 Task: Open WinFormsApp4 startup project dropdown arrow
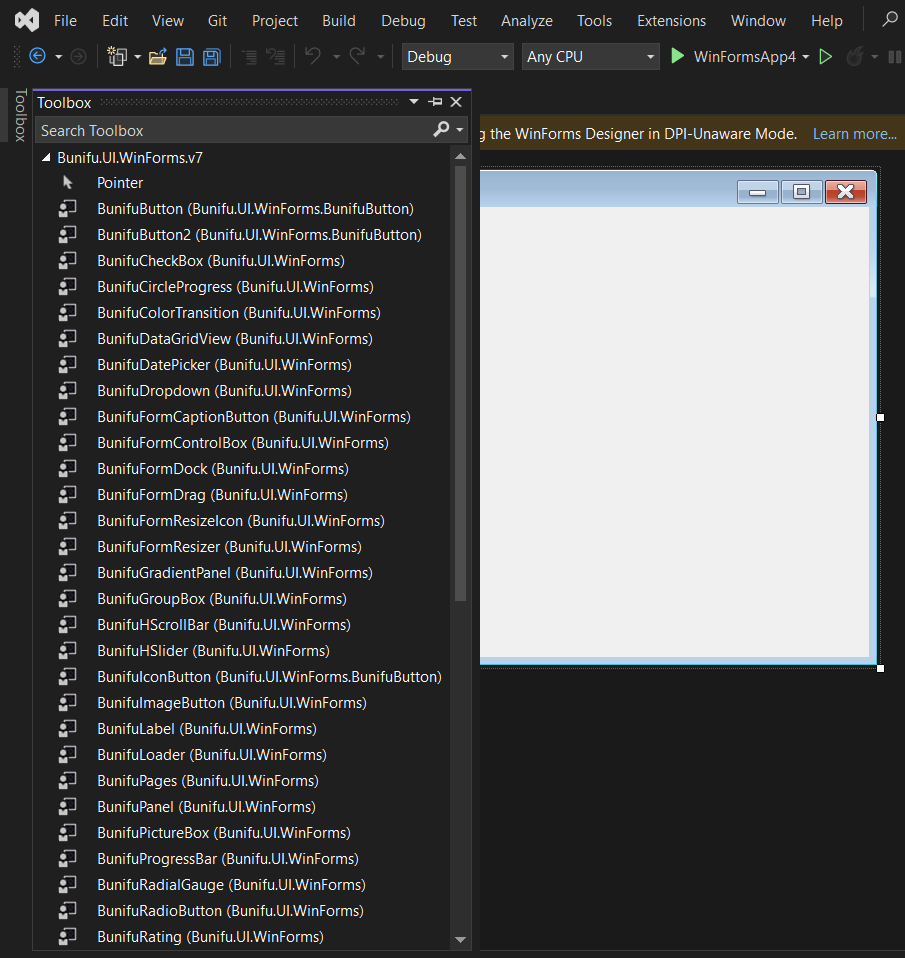[806, 57]
